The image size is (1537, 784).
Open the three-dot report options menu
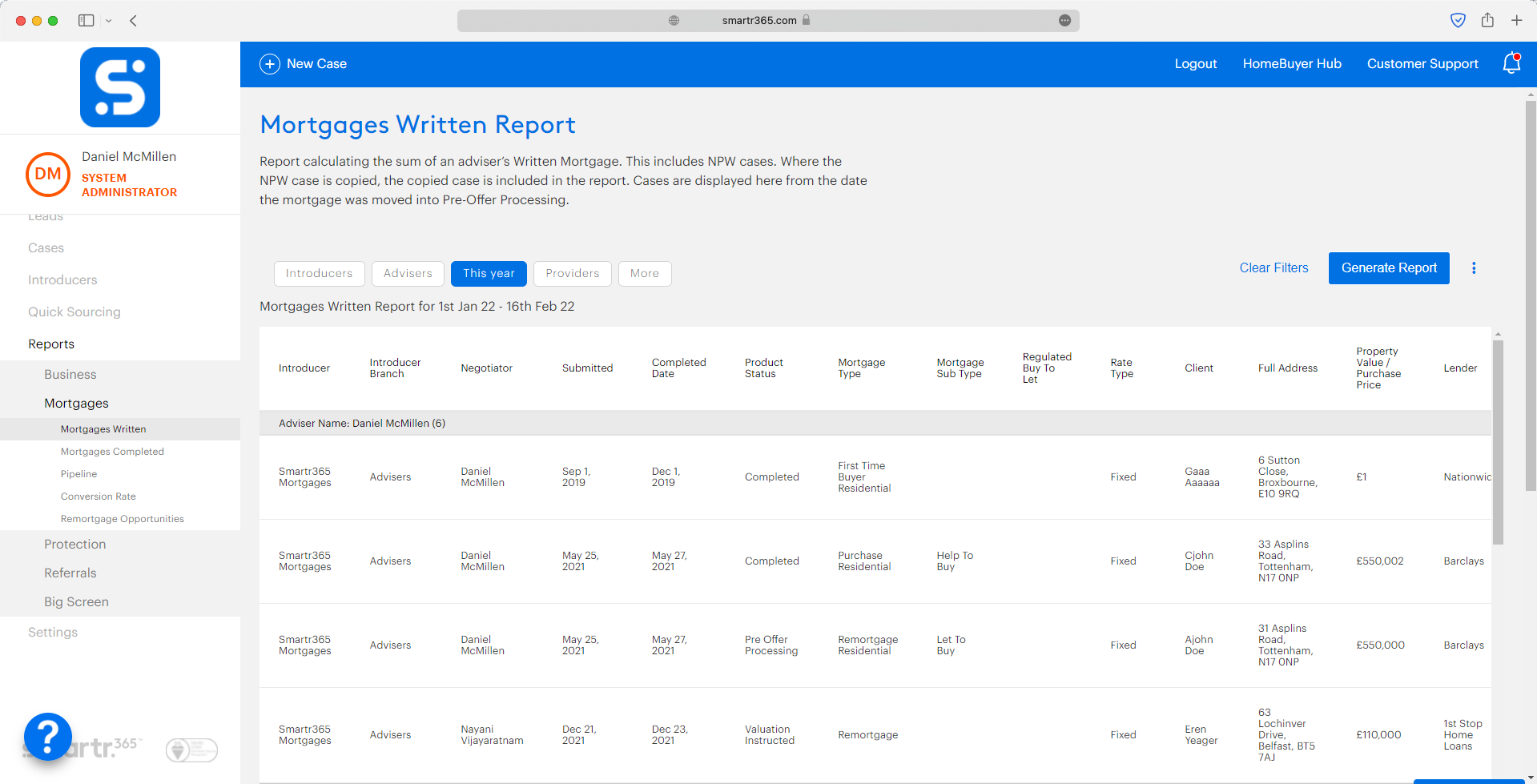point(1474,268)
